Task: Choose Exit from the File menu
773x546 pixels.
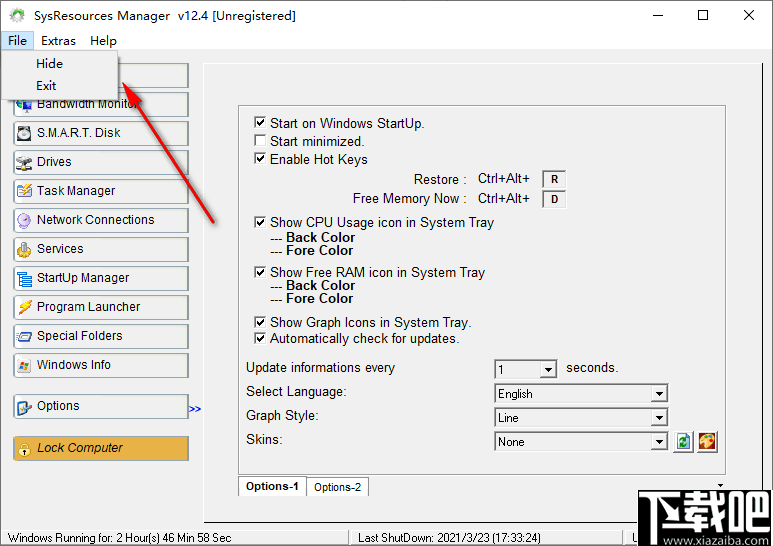Action: 60,86
